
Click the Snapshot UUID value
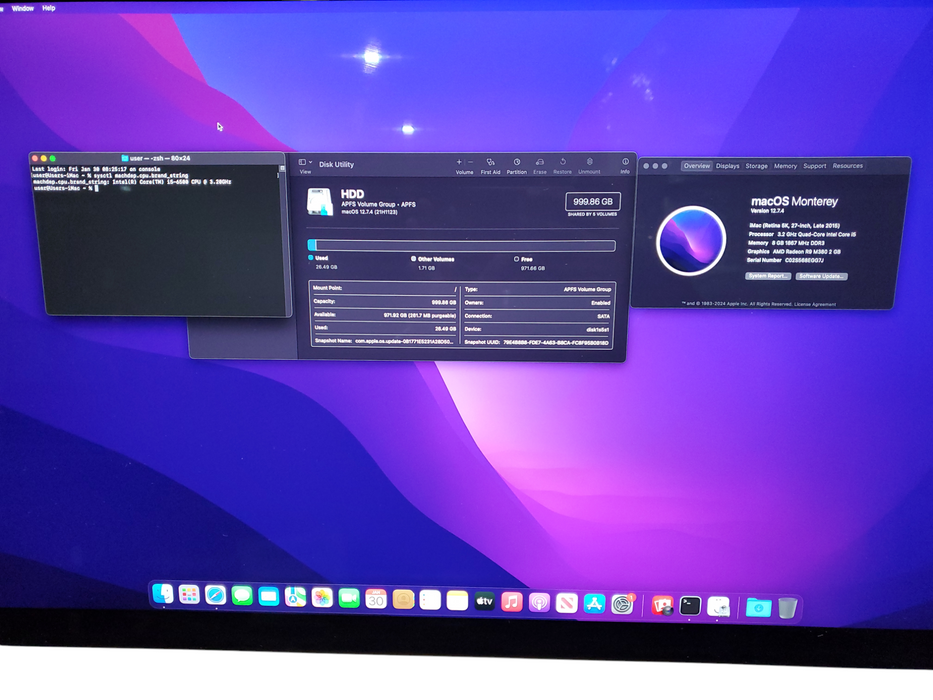(556, 343)
